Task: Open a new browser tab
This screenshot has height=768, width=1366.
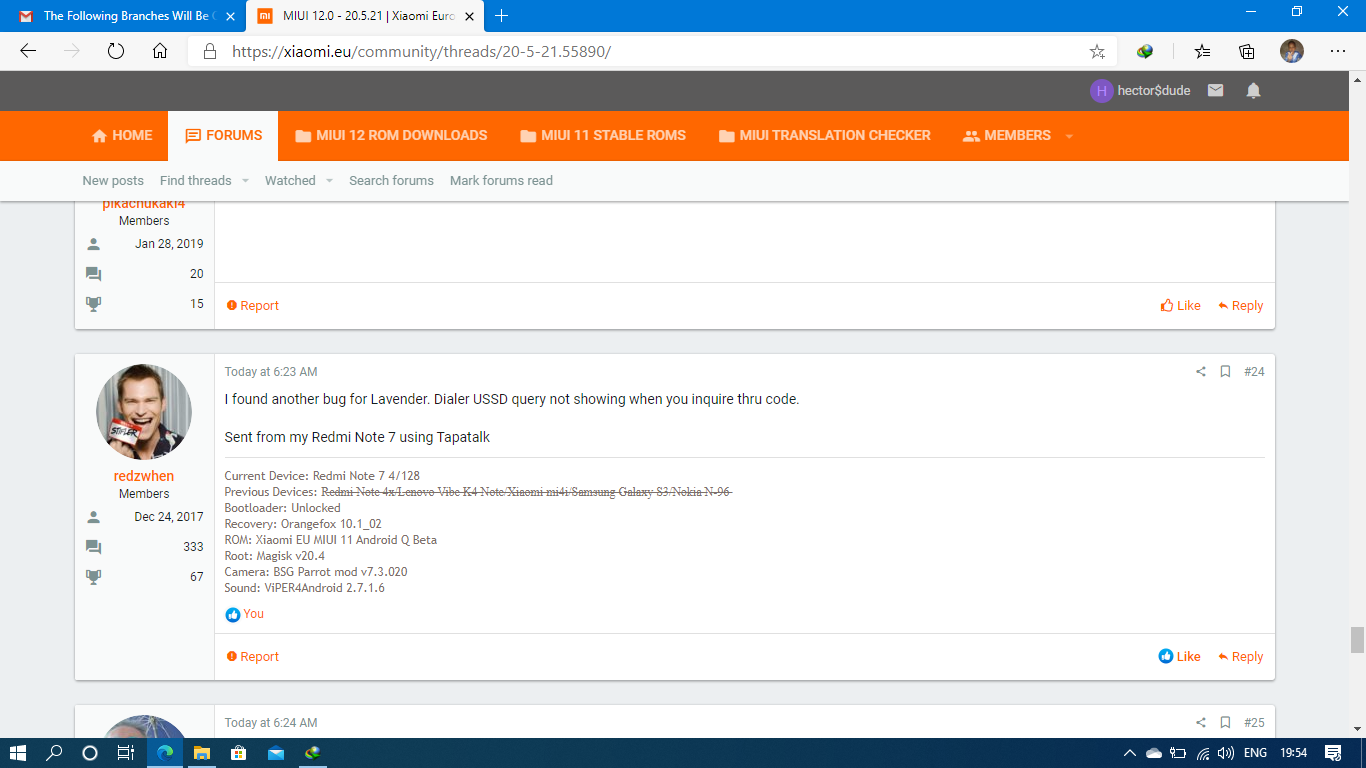Action: point(501,16)
